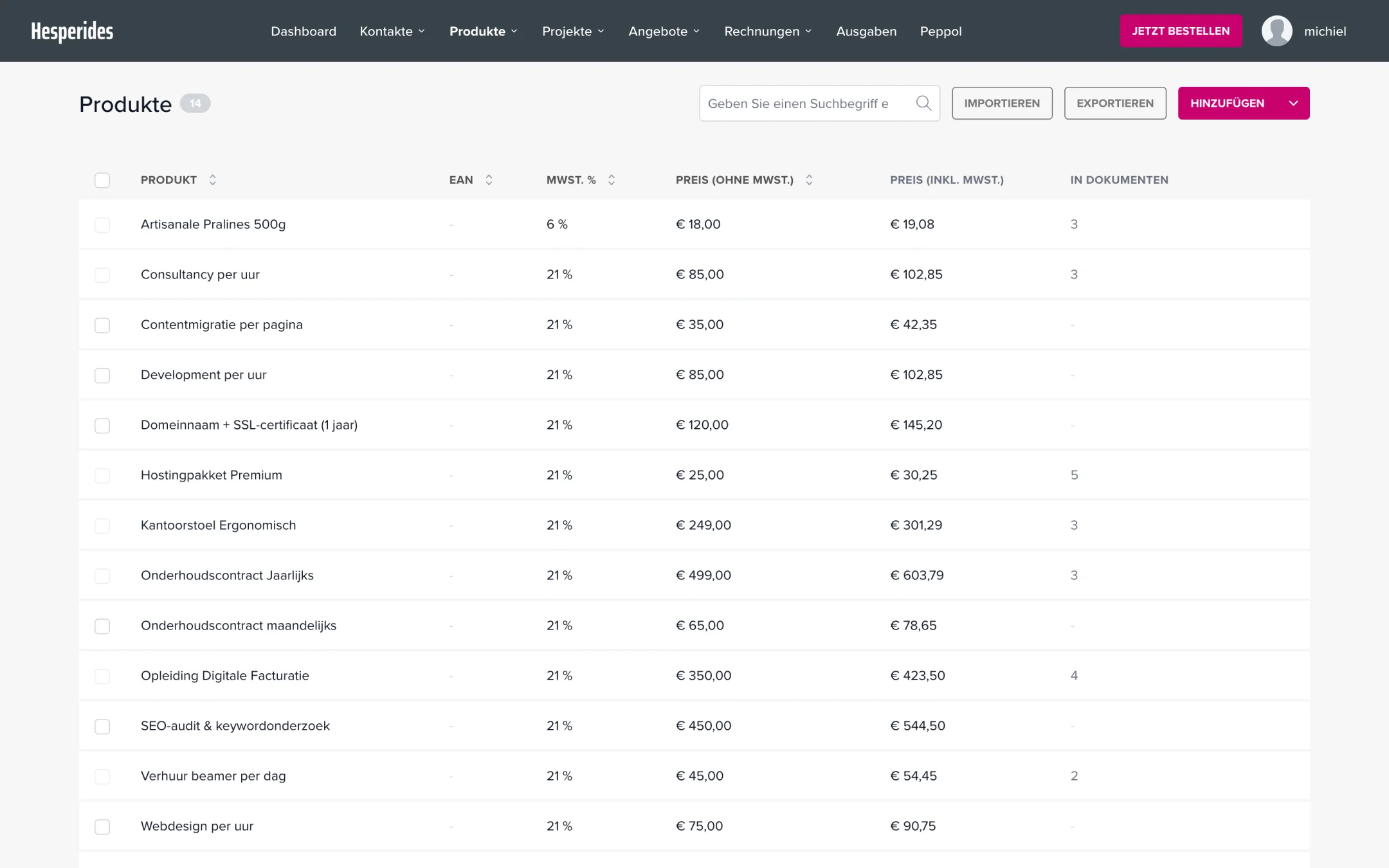The height and width of the screenshot is (868, 1389).
Task: Click the Jetzt Bestellen button
Action: (x=1181, y=31)
